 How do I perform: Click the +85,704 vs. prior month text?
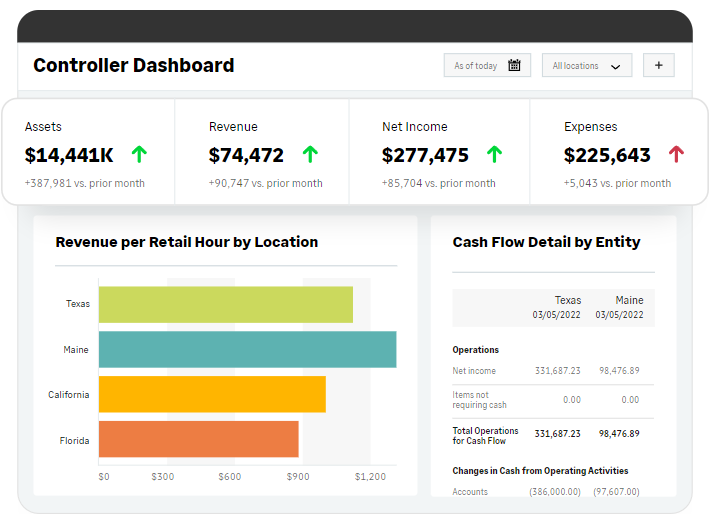(438, 183)
